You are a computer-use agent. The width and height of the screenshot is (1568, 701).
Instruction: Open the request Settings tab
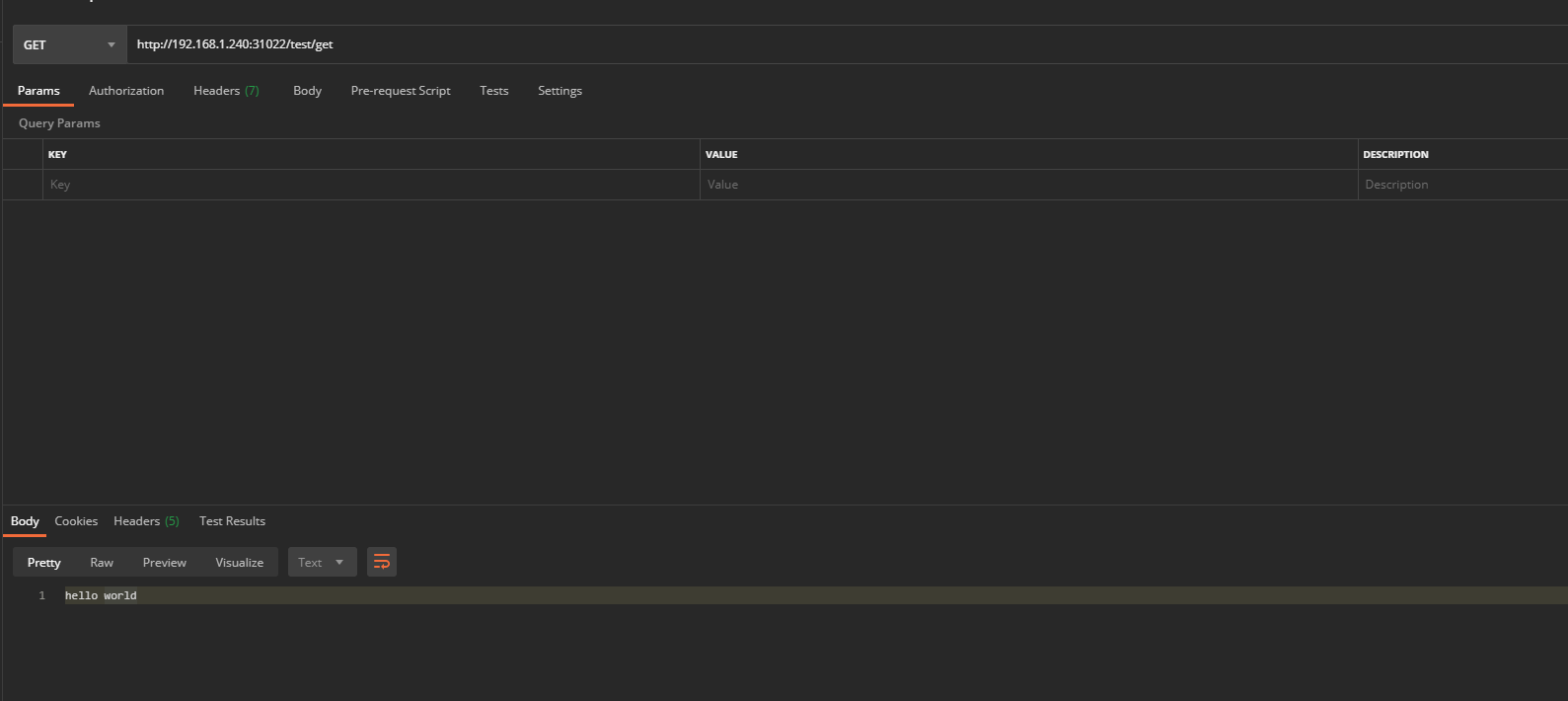point(560,91)
